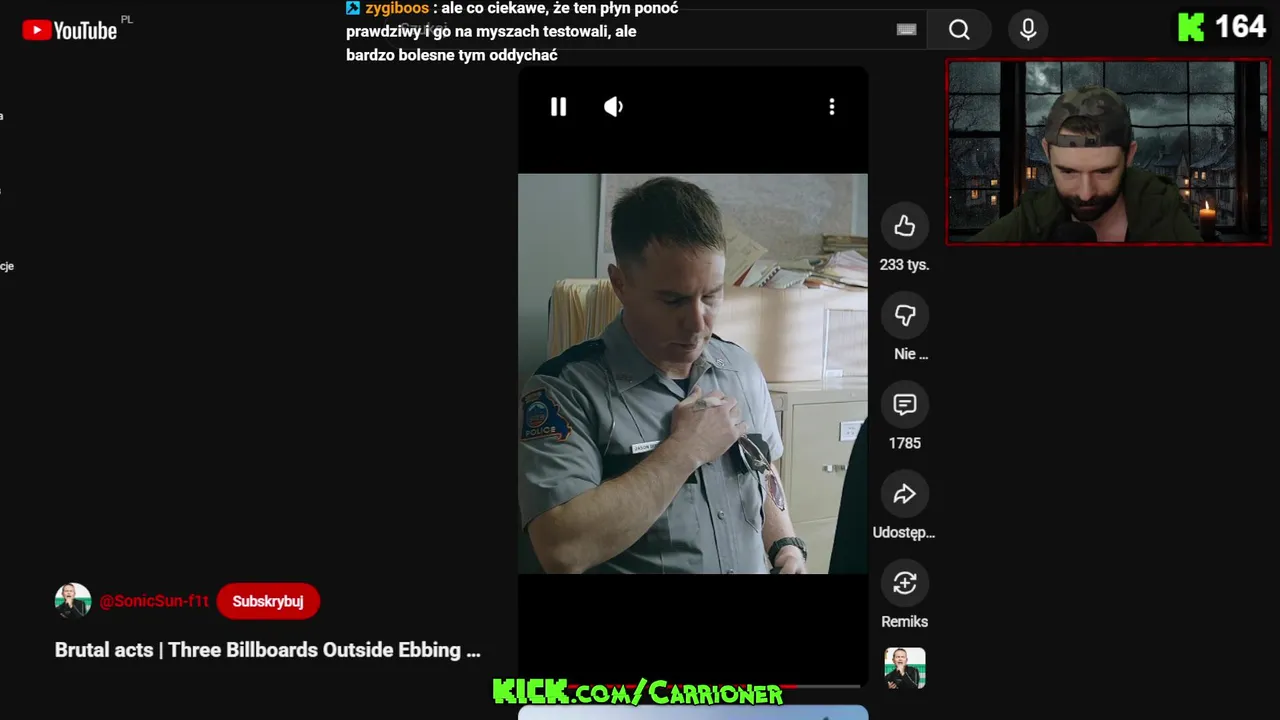Click the Udostęp... label text
1280x720 pixels.
(x=904, y=532)
